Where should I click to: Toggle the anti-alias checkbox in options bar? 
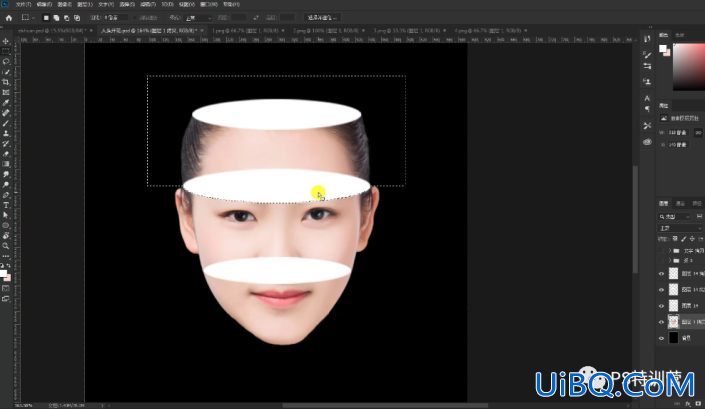(135, 18)
